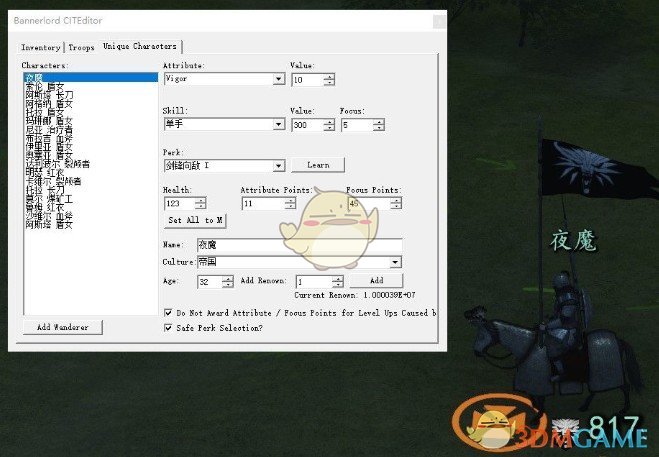This screenshot has width=659, height=457.
Task: Click the Attribute Points field showing 11
Action: coord(263,203)
